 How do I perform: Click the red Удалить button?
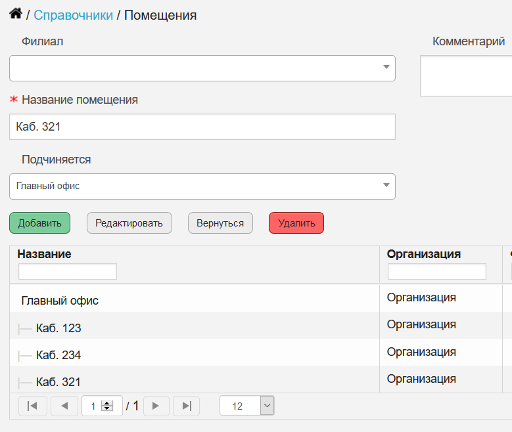point(296,223)
